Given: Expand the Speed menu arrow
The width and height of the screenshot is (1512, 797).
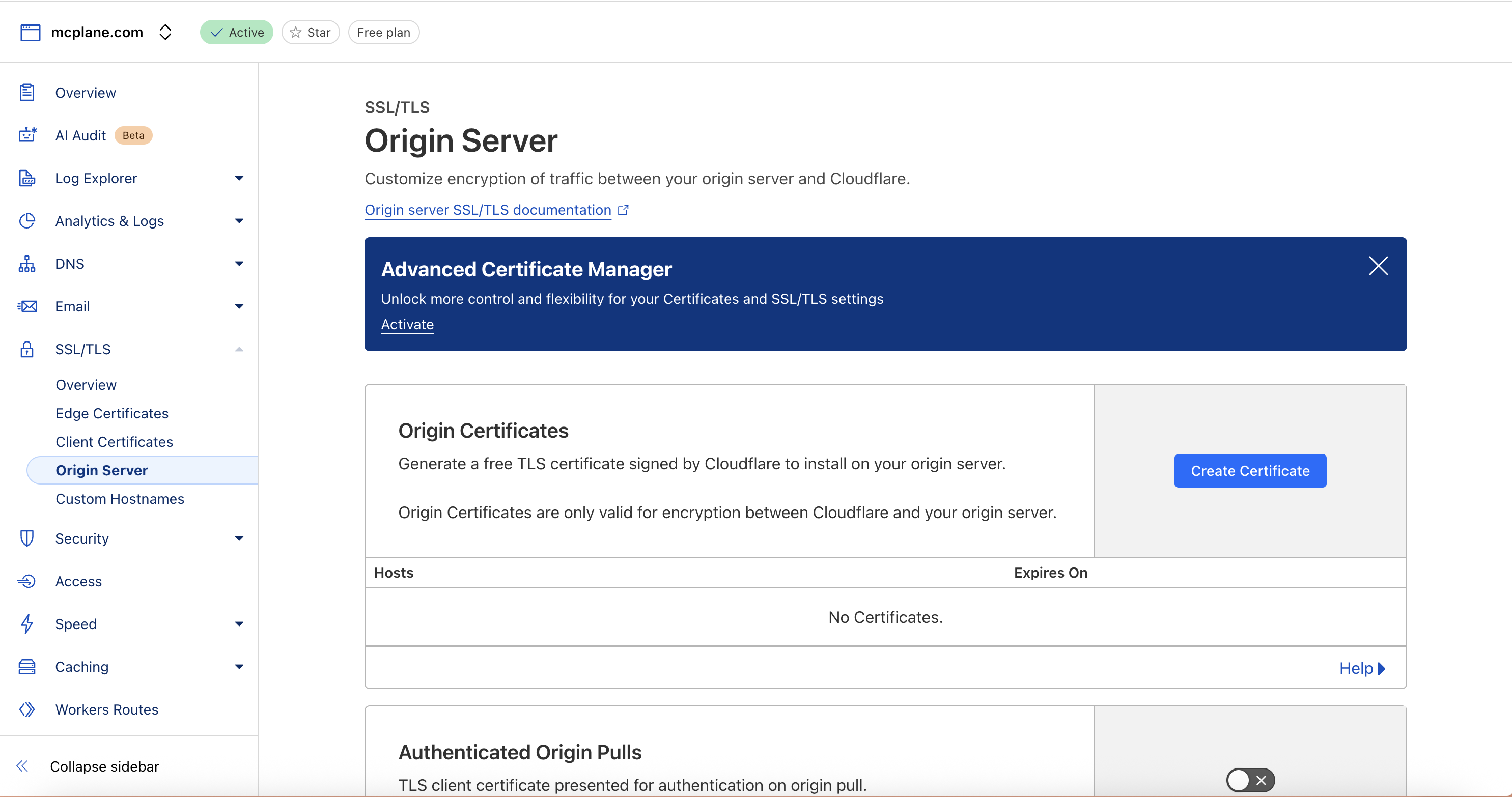Looking at the screenshot, I should coord(239,624).
